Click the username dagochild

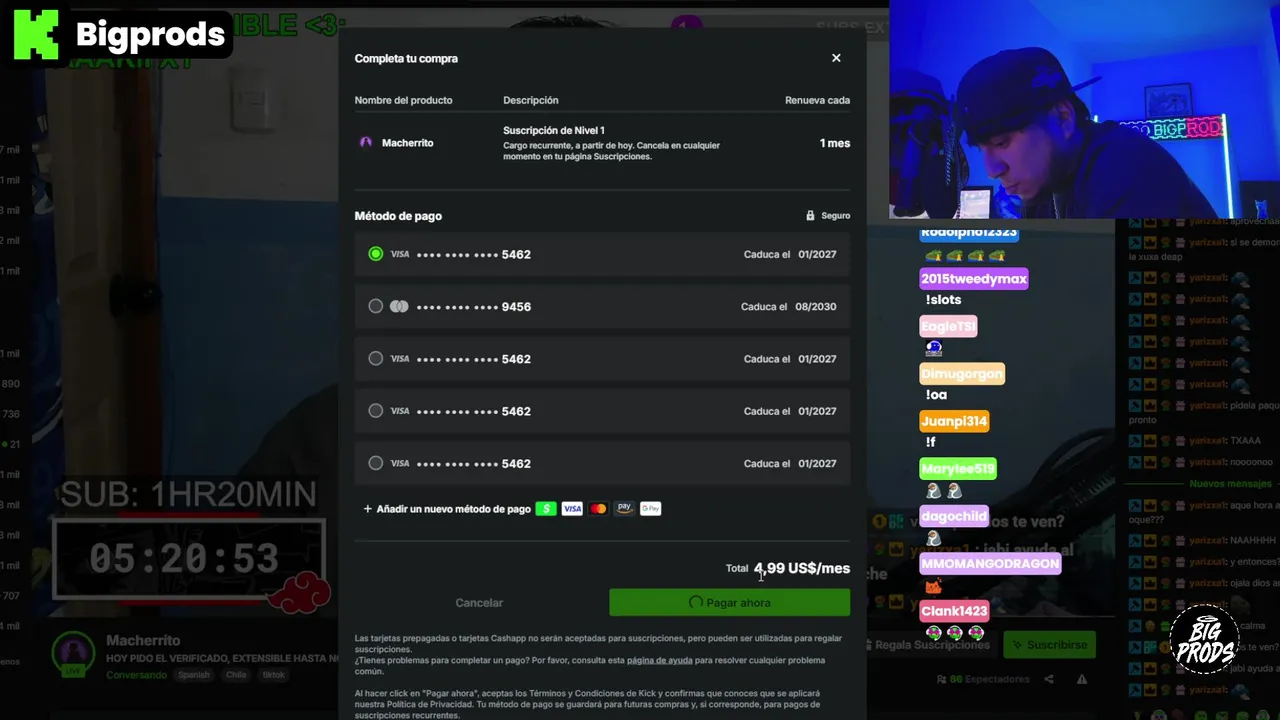(x=954, y=516)
